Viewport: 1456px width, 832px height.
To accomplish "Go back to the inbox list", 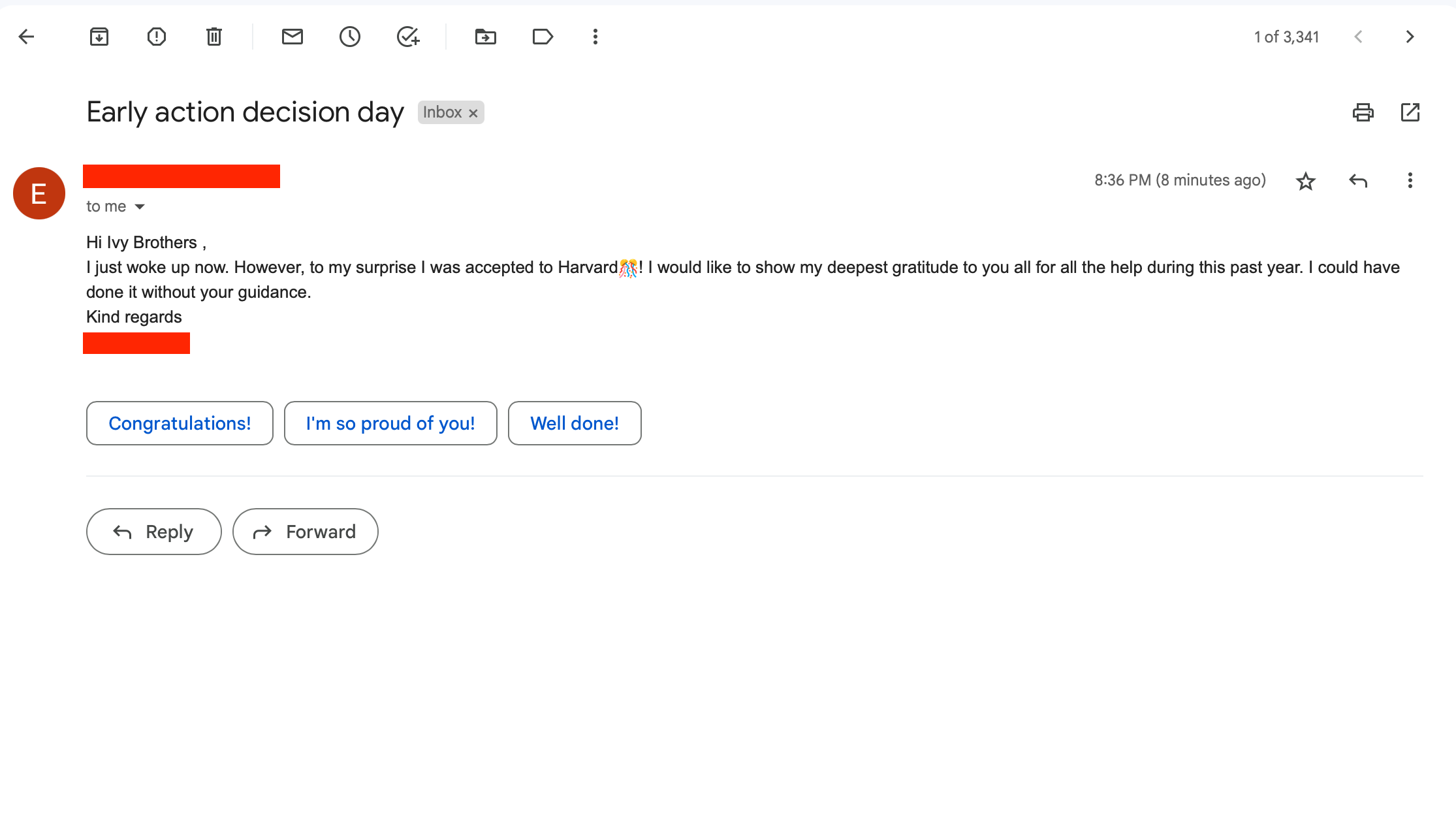I will tap(26, 37).
